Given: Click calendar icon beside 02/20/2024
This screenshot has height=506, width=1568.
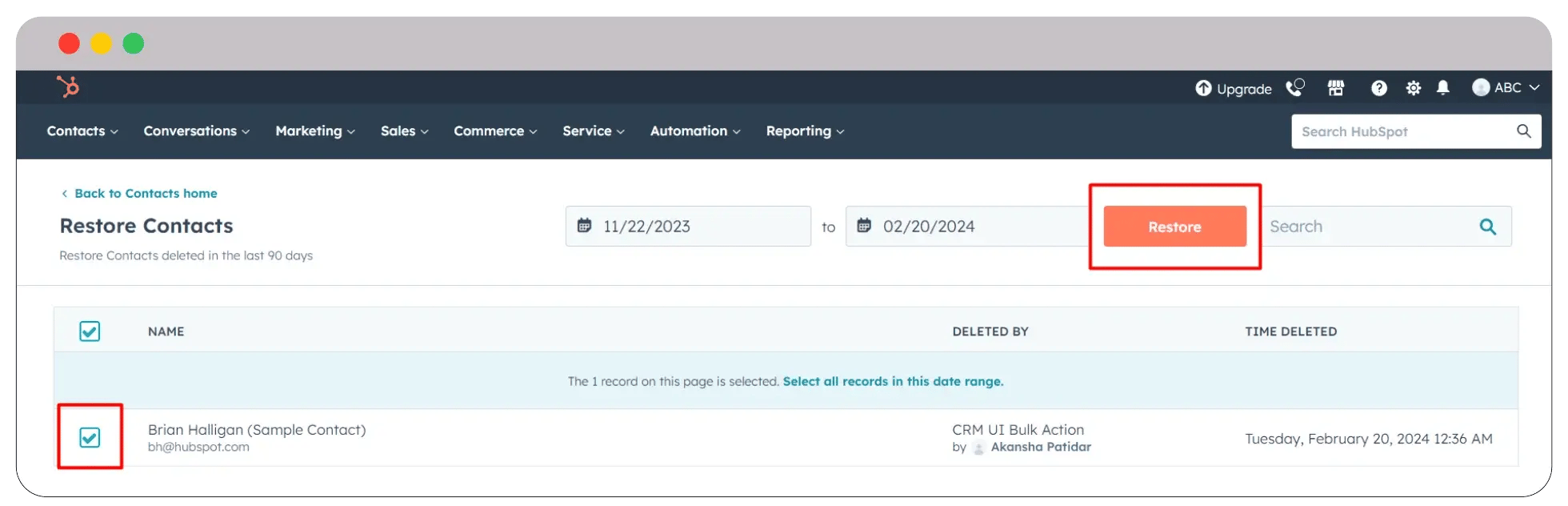Looking at the screenshot, I should [x=864, y=226].
